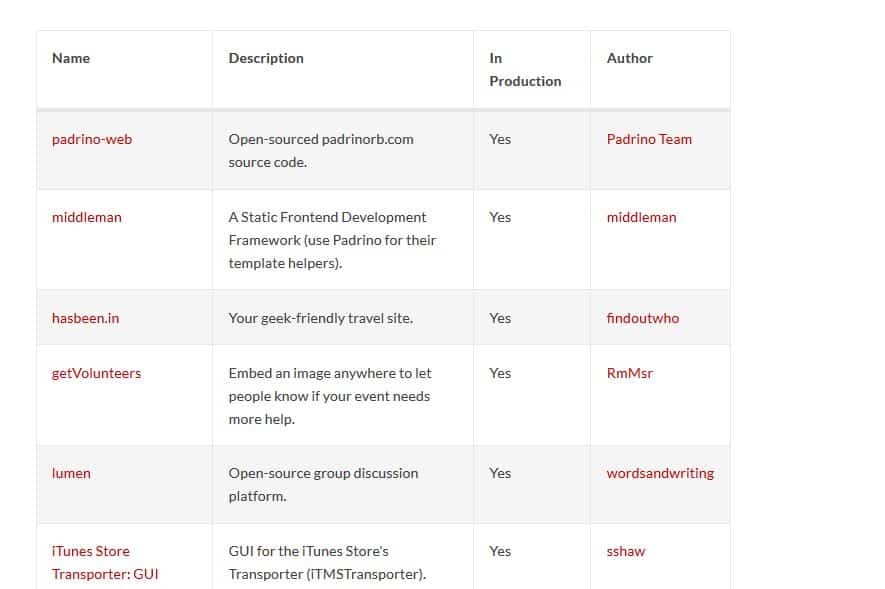
Task: View Padrino Team author page
Action: coord(649,139)
